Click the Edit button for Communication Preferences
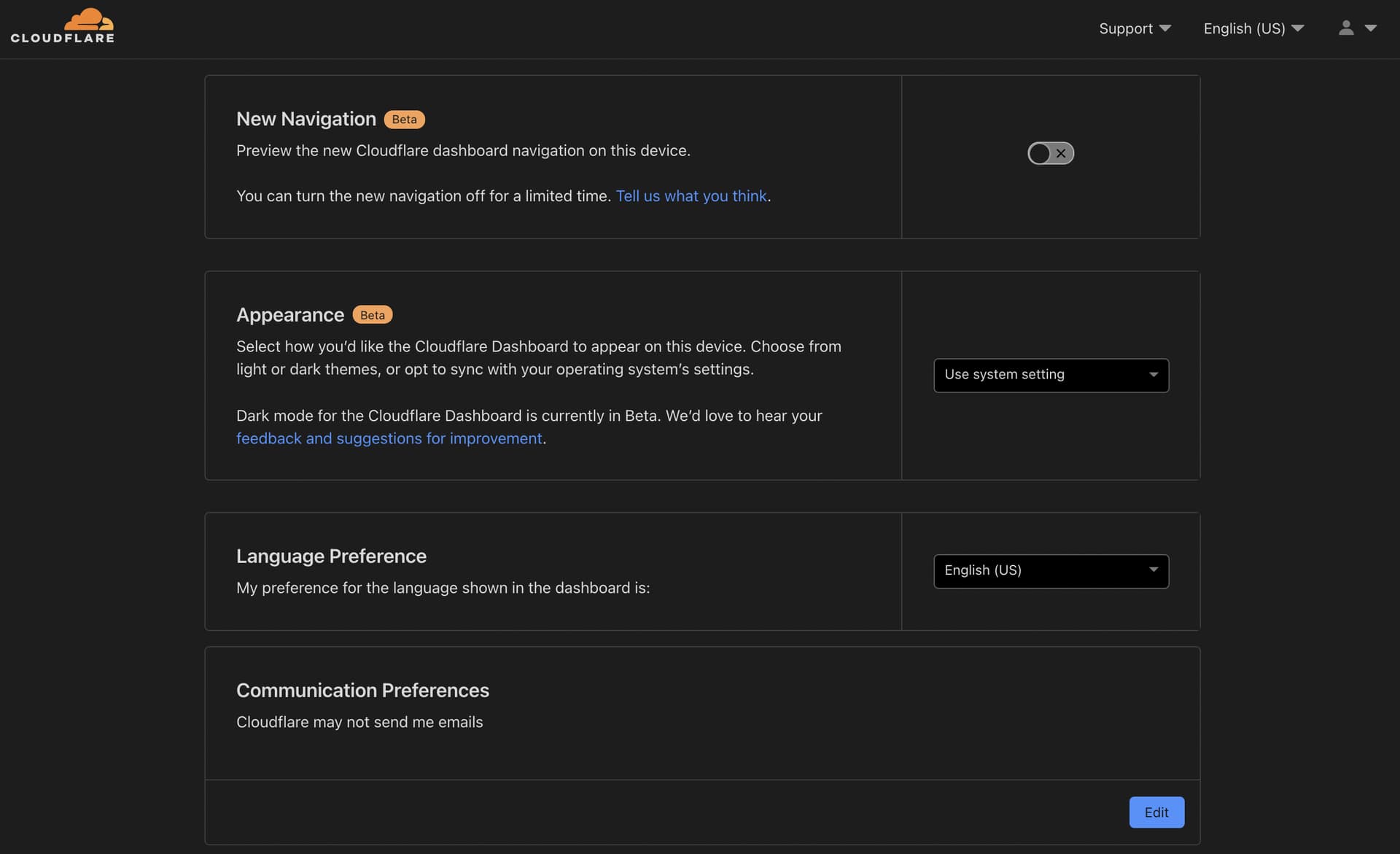The width and height of the screenshot is (1400, 854). click(x=1156, y=812)
